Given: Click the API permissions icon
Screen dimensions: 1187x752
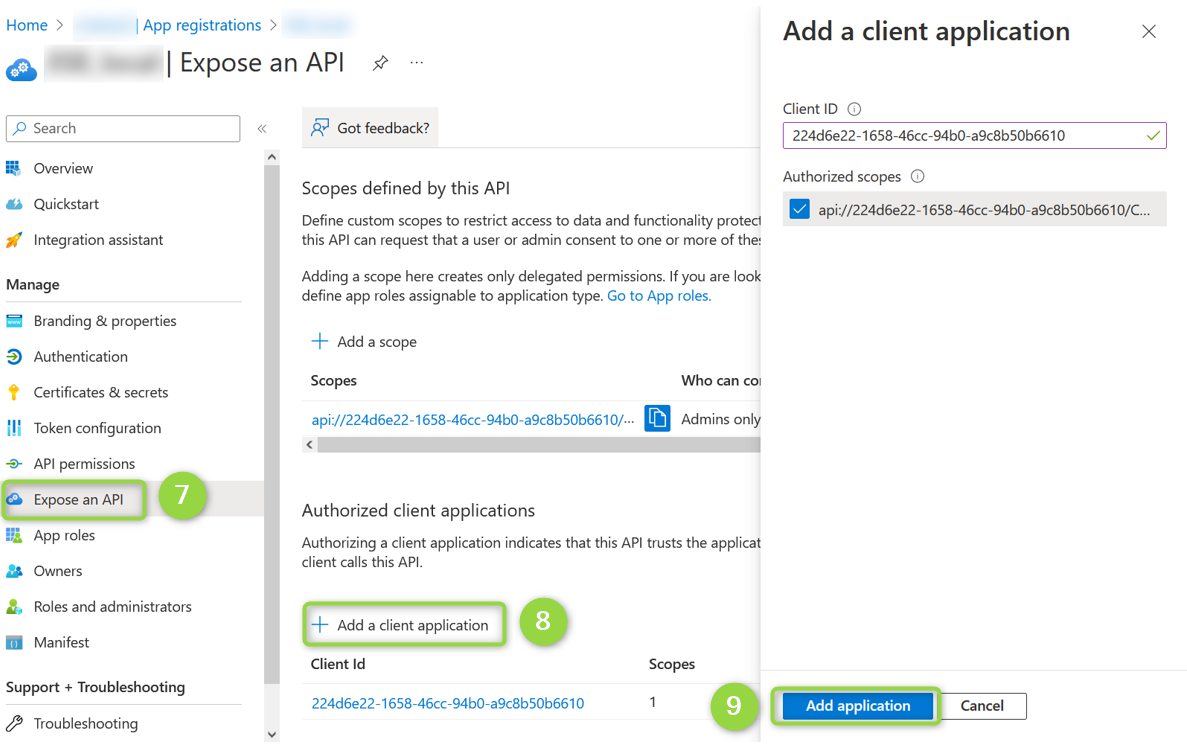Looking at the screenshot, I should (14, 463).
